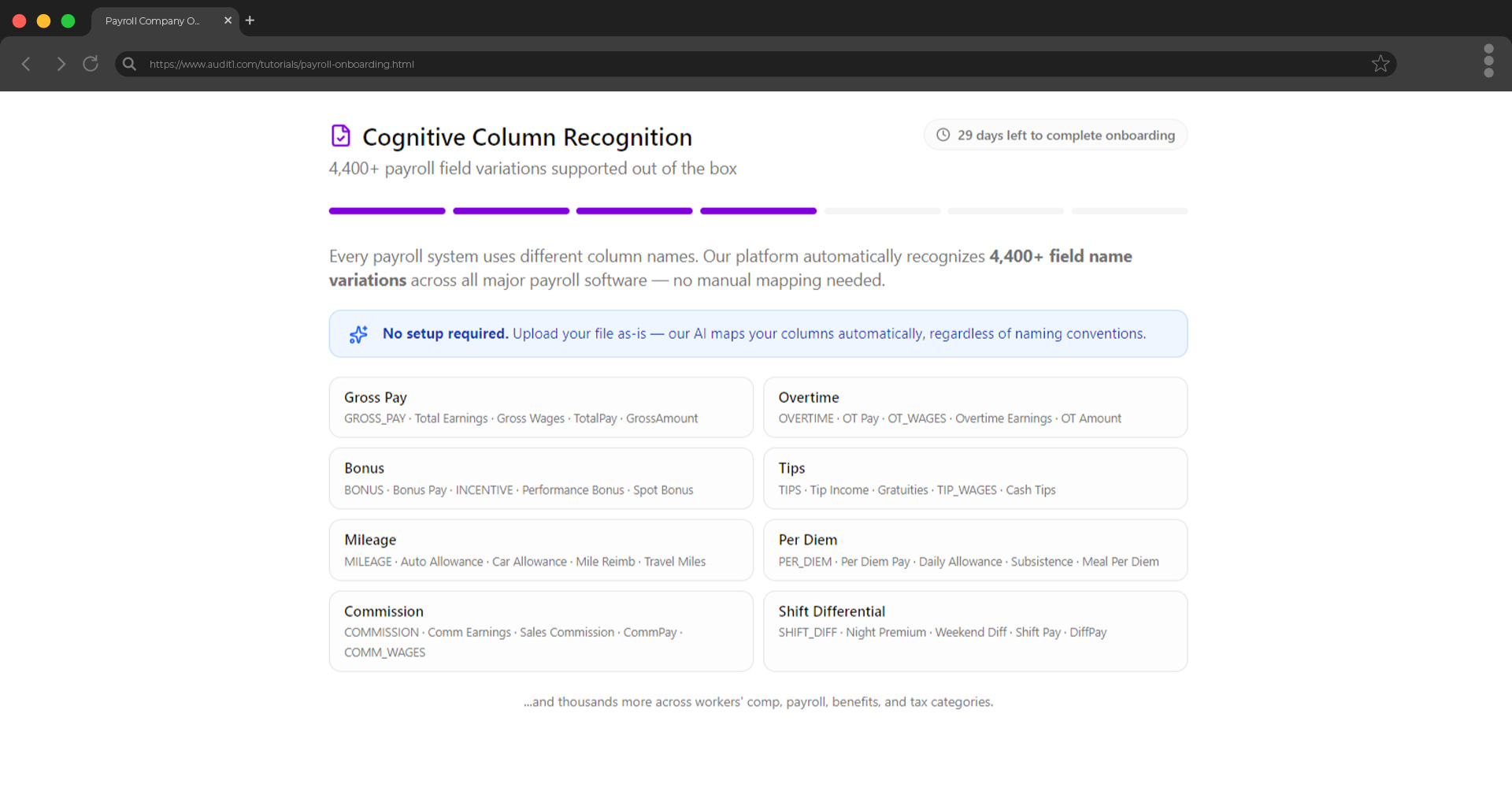
Task: Bookmark this page with the star icon
Action: (x=1380, y=64)
